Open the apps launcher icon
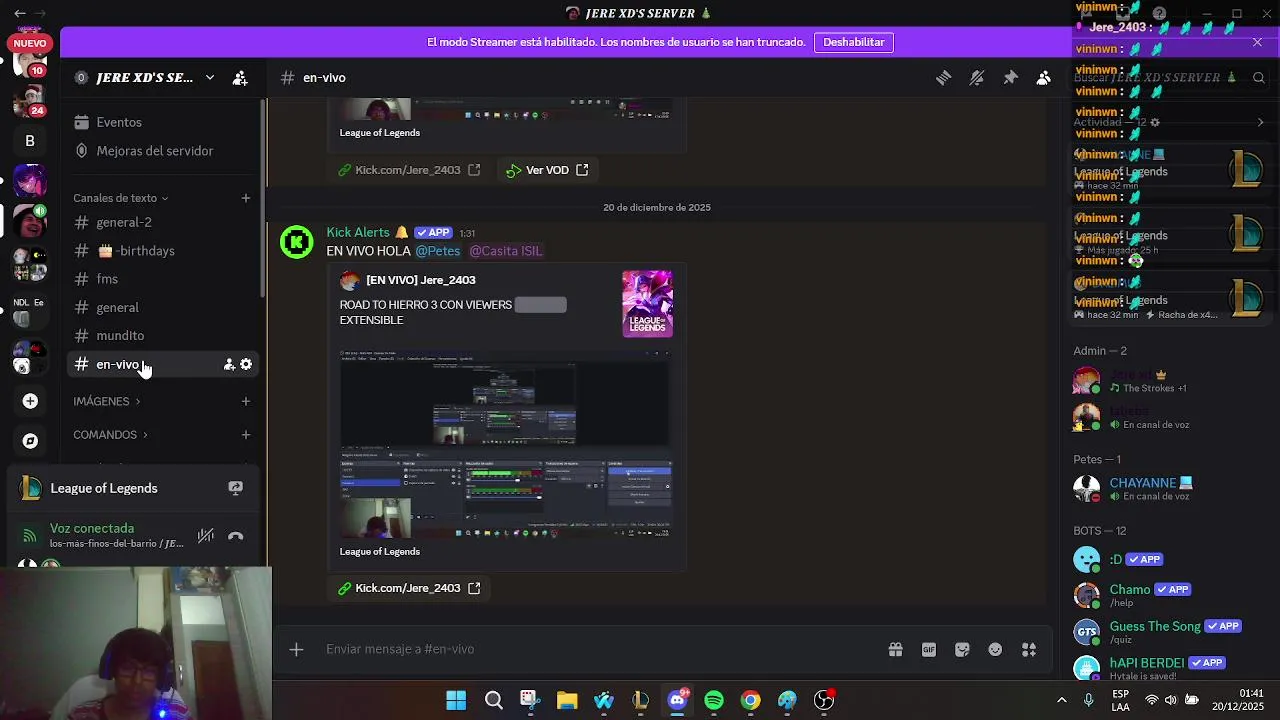This screenshot has width=1280, height=720. (1029, 650)
